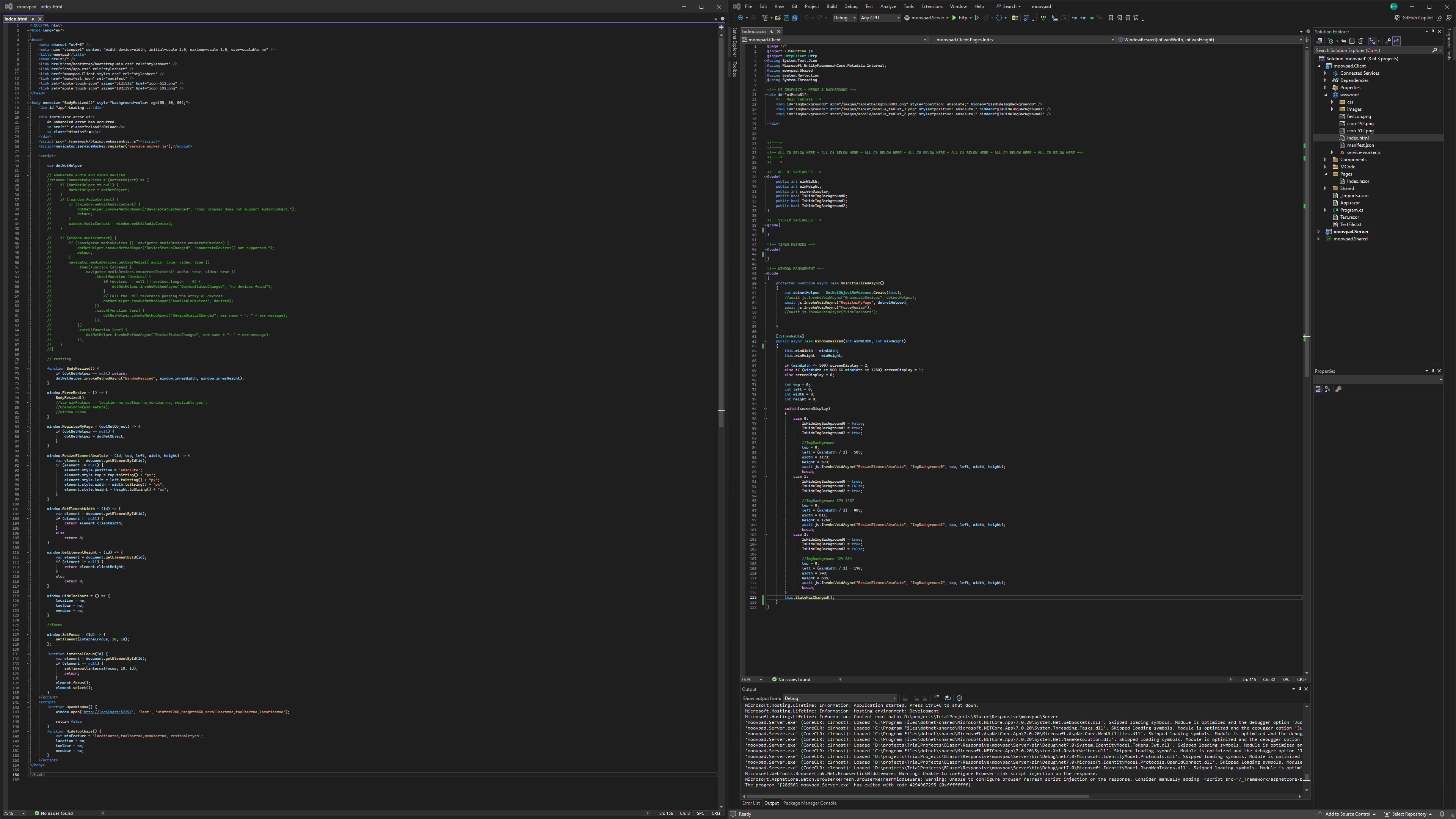Click notifications bell in status bar
1456x819 pixels.
click(x=1442, y=814)
